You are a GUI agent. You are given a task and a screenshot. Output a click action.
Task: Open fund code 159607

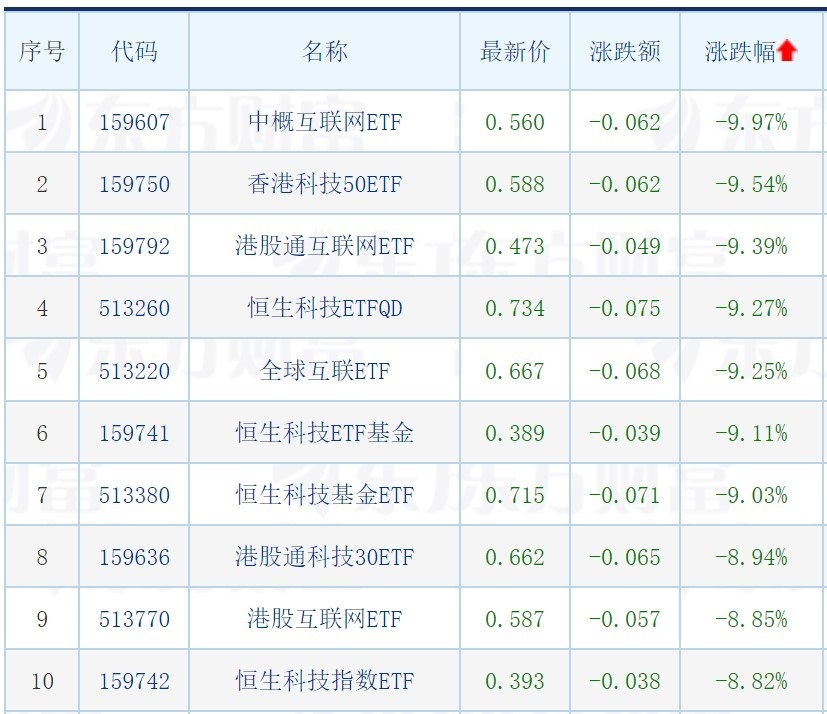coord(134,122)
